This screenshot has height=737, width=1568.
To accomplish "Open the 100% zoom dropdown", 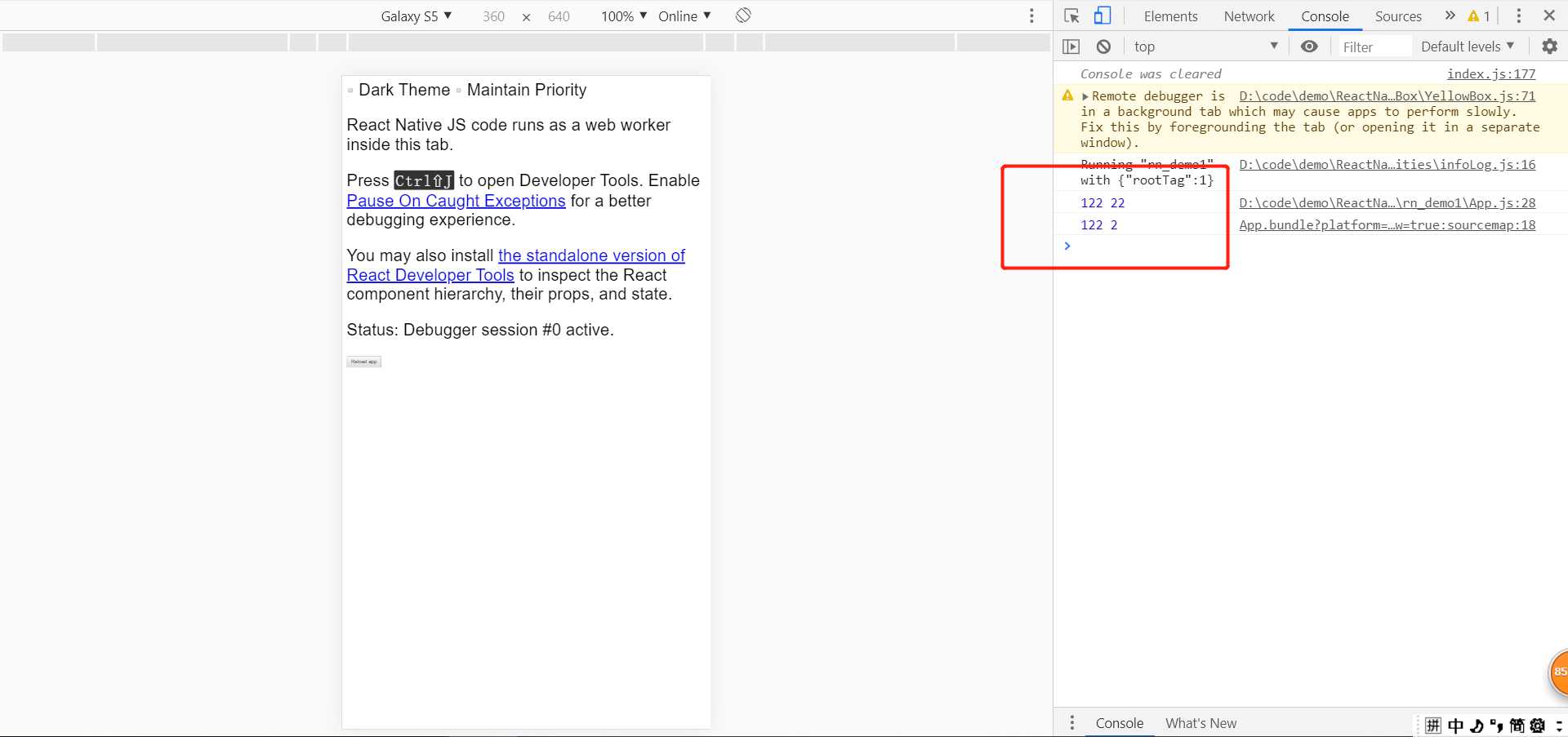I will coord(624,16).
